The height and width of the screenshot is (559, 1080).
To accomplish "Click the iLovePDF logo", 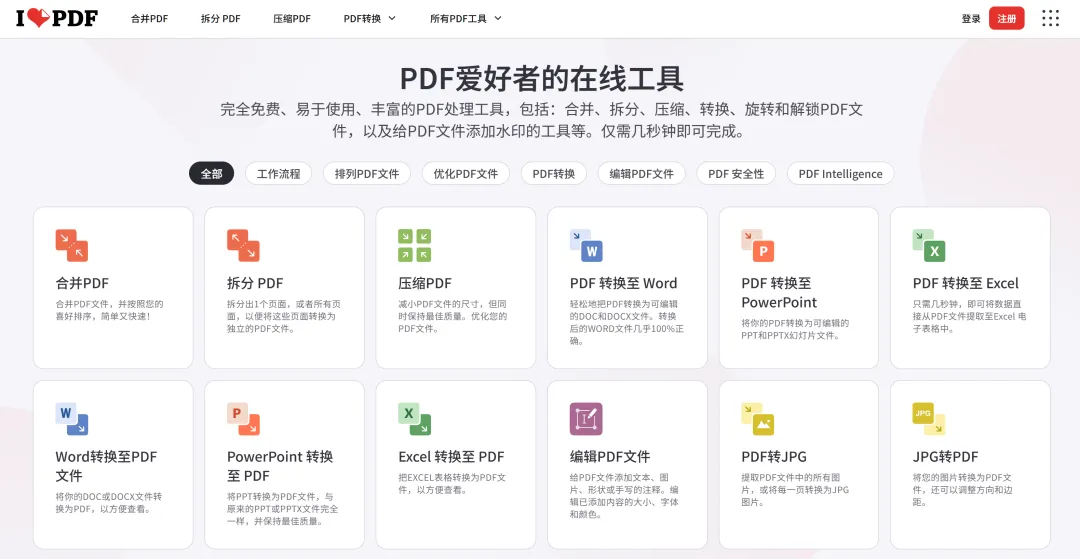I will [x=57, y=19].
